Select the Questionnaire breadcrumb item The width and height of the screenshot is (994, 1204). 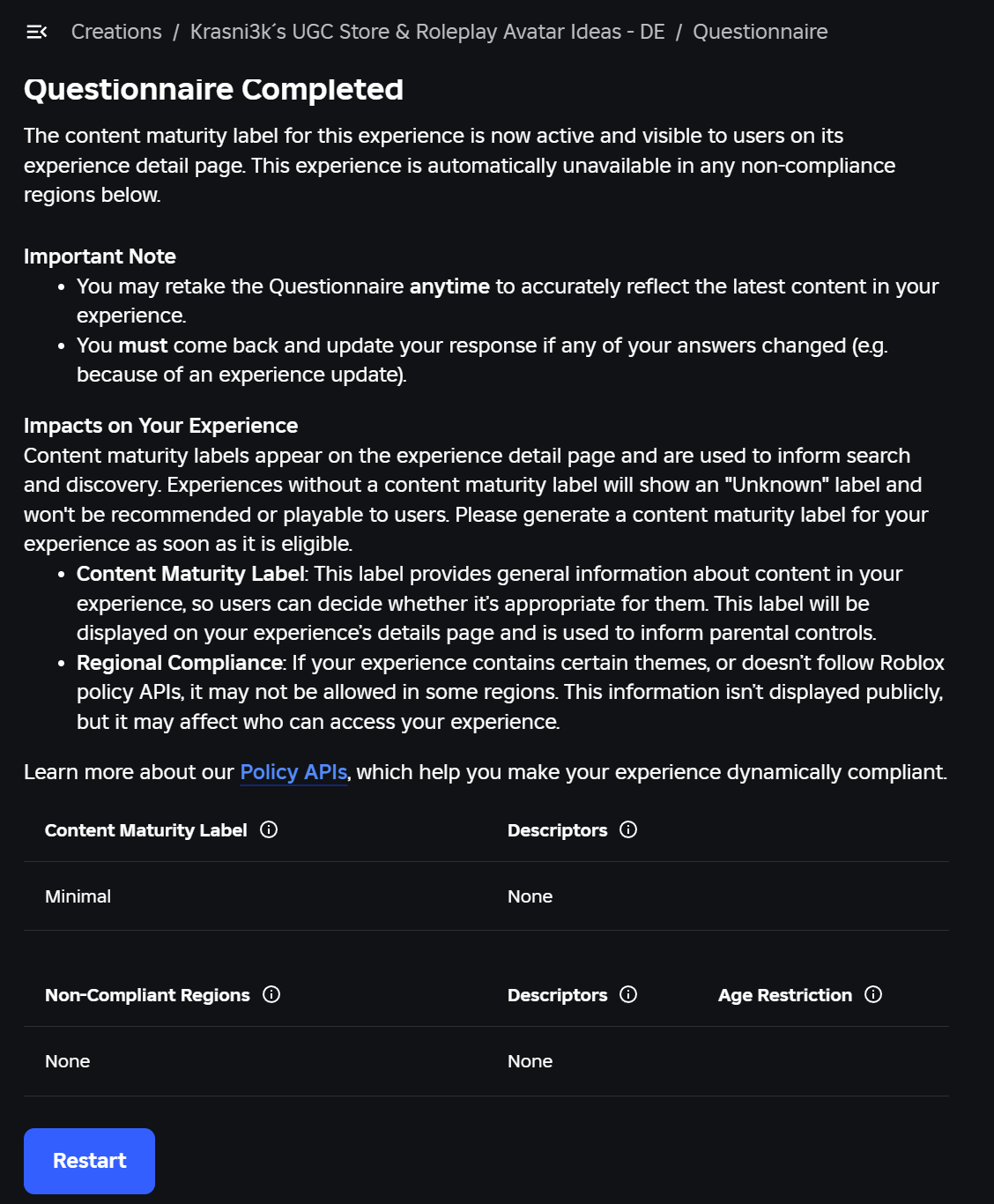760,32
